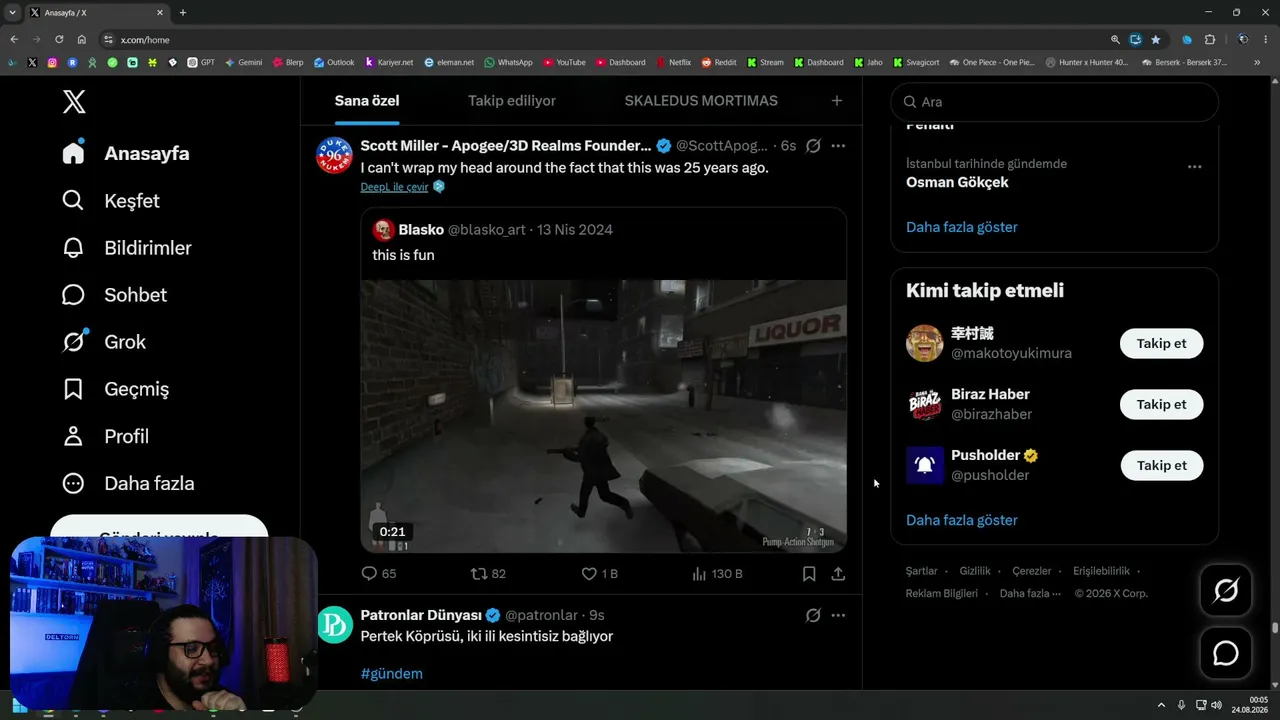Open Sohbet chat in the sidebar

point(114,294)
